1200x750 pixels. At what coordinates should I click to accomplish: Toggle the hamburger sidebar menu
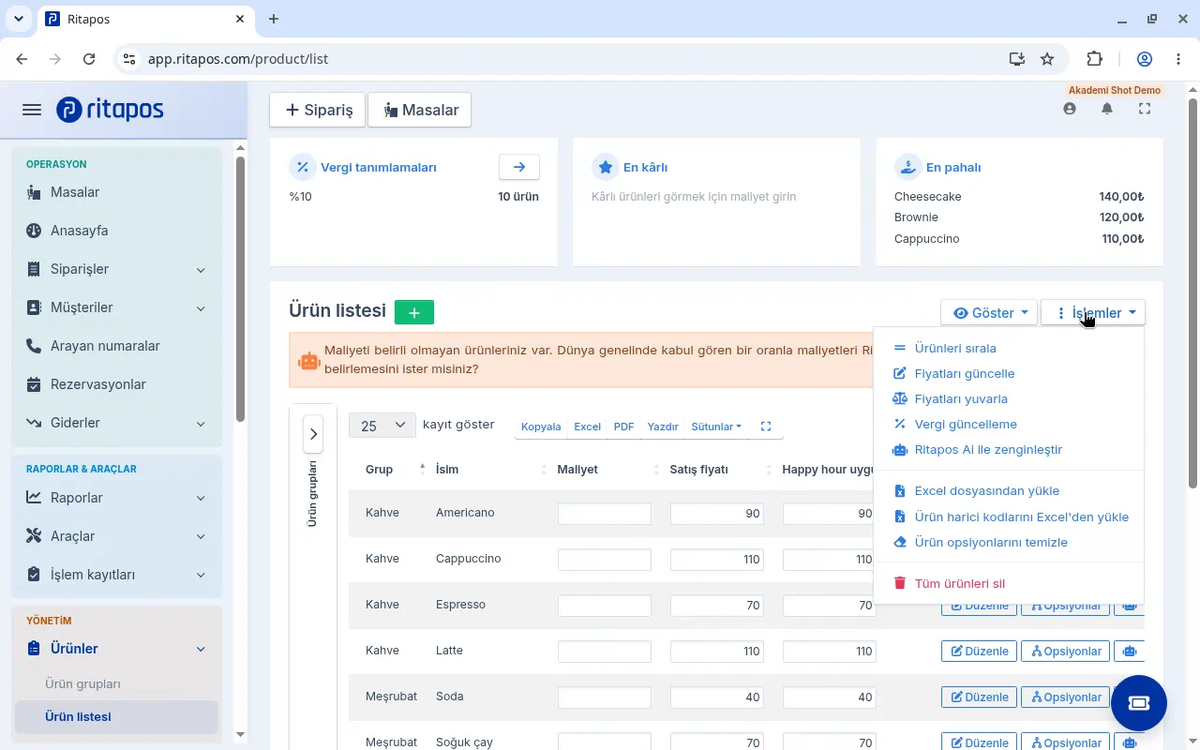coord(31,109)
